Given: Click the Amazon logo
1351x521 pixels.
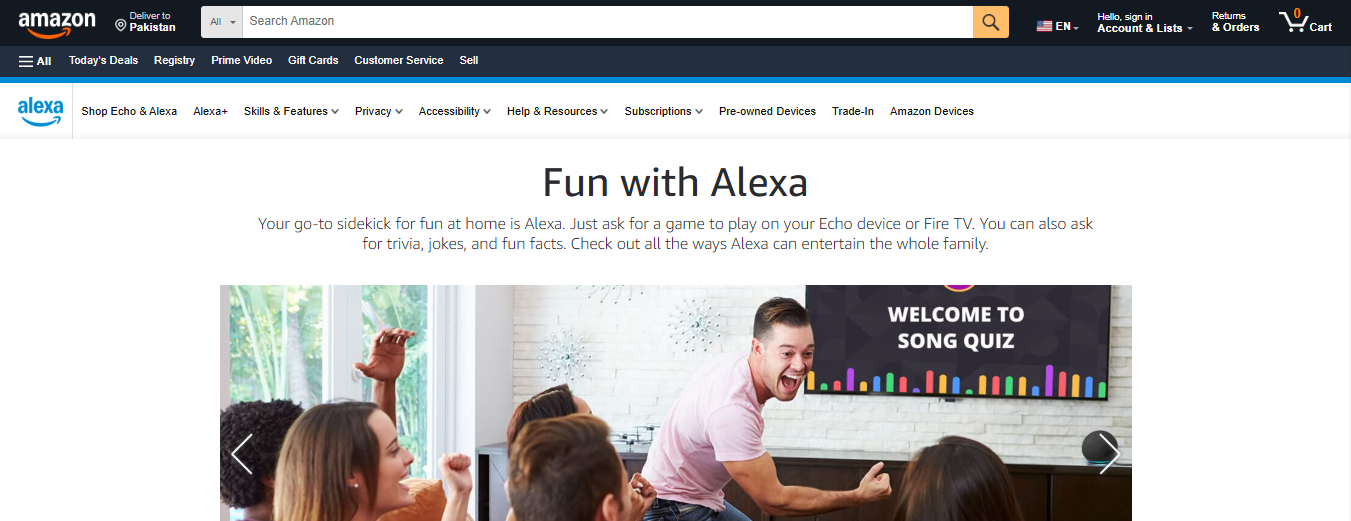Looking at the screenshot, I should point(57,22).
